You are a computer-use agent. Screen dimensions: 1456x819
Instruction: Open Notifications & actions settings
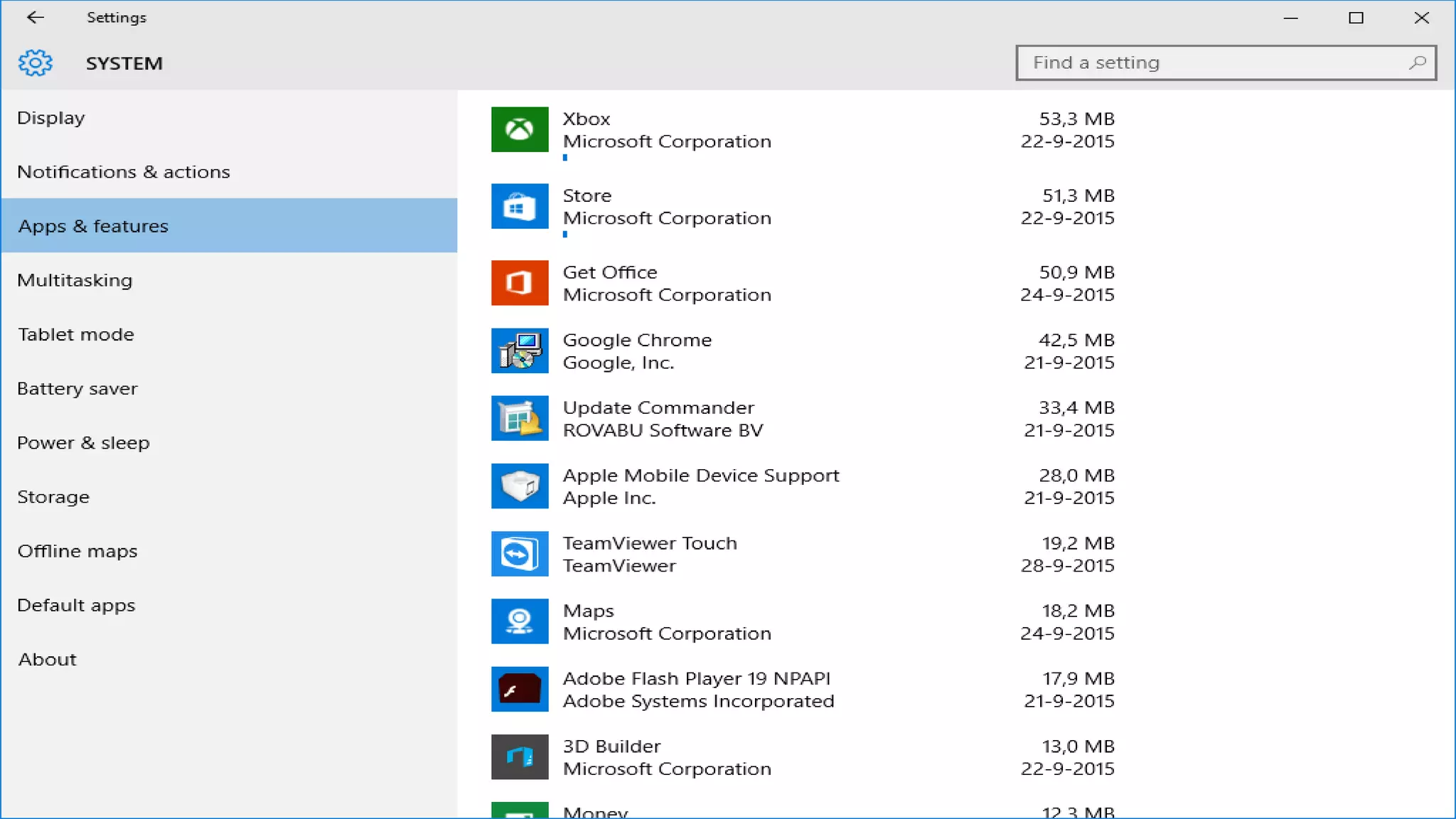[229, 171]
